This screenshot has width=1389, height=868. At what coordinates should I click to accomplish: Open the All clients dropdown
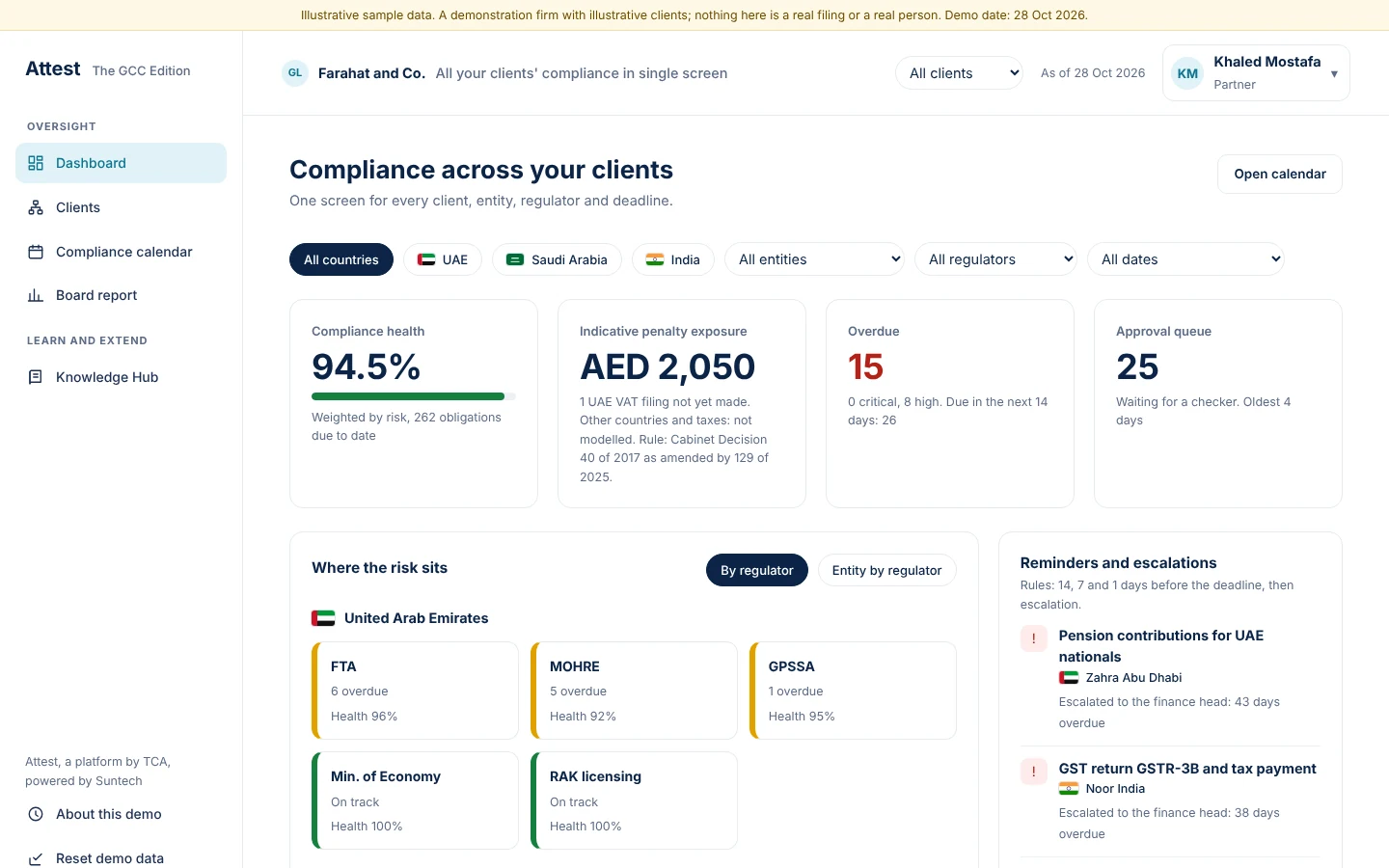pos(959,73)
